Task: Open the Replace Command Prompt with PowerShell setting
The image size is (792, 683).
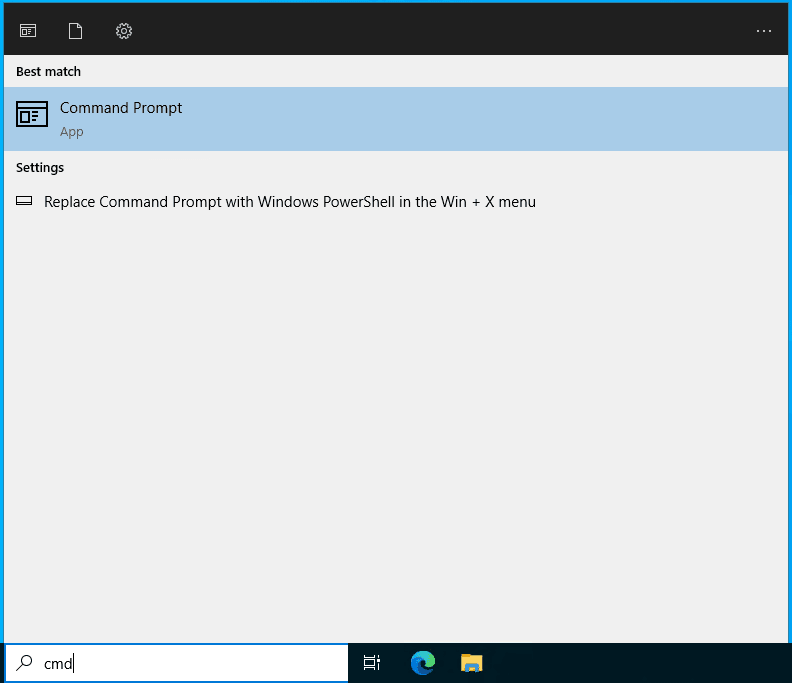Action: pyautogui.click(x=290, y=202)
